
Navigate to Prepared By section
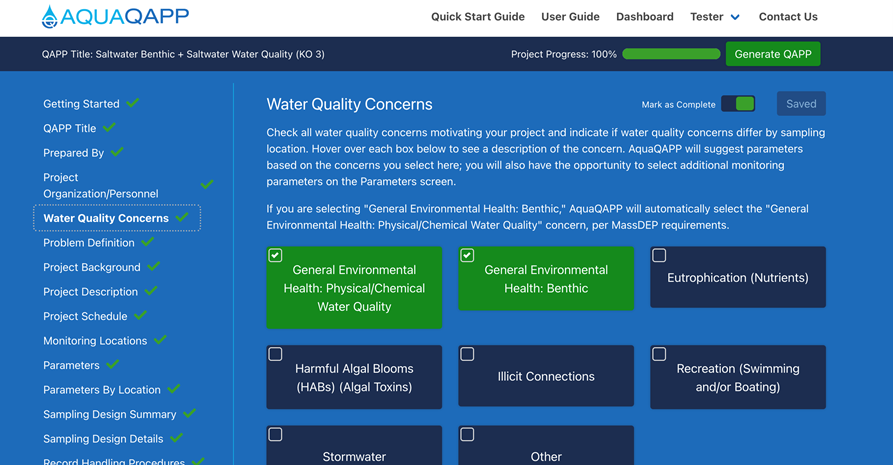pyautogui.click(x=73, y=153)
